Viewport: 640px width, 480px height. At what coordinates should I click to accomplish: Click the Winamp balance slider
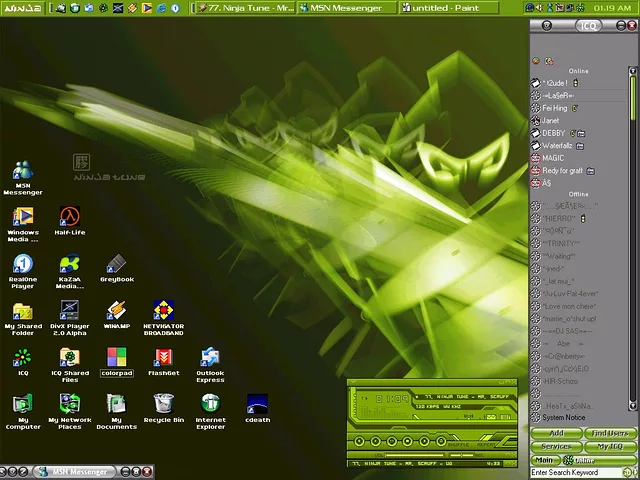tap(462, 455)
